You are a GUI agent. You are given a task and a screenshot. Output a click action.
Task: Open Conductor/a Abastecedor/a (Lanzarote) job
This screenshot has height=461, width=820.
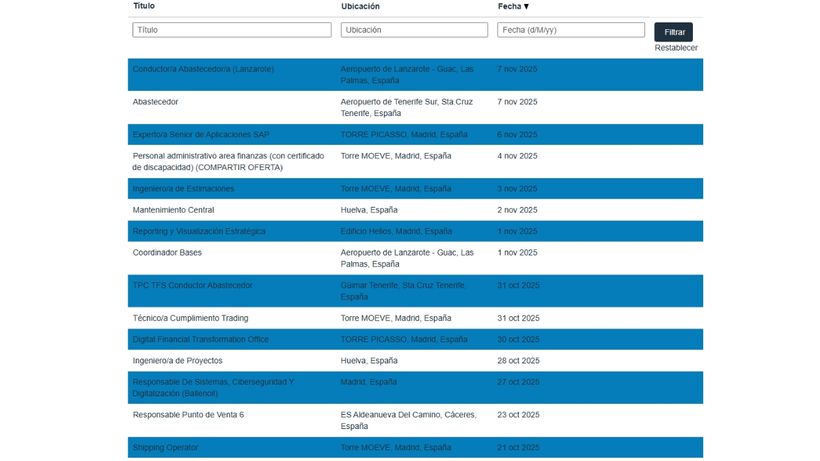point(203,69)
